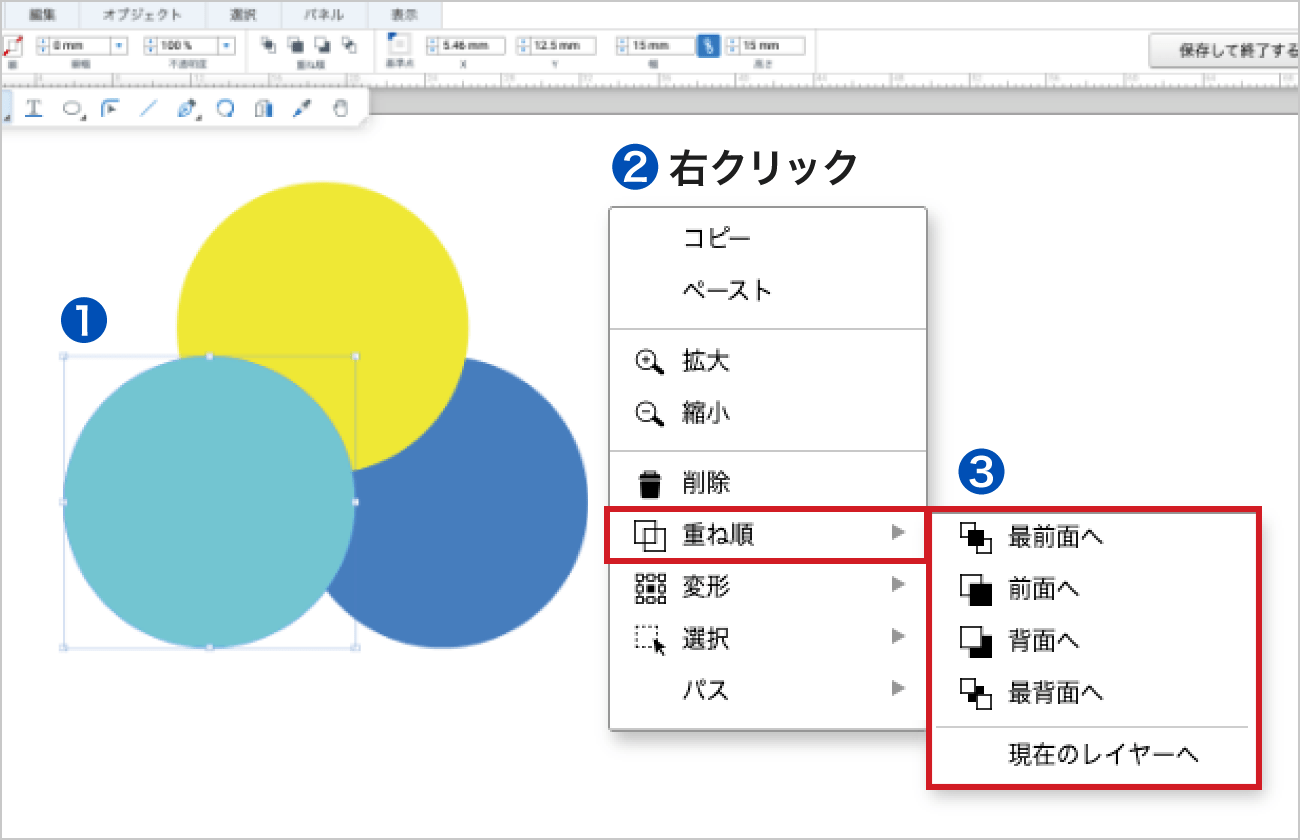This screenshot has width=1300, height=840.
Task: Click bring-forward icon in options bar
Action: [x=295, y=45]
